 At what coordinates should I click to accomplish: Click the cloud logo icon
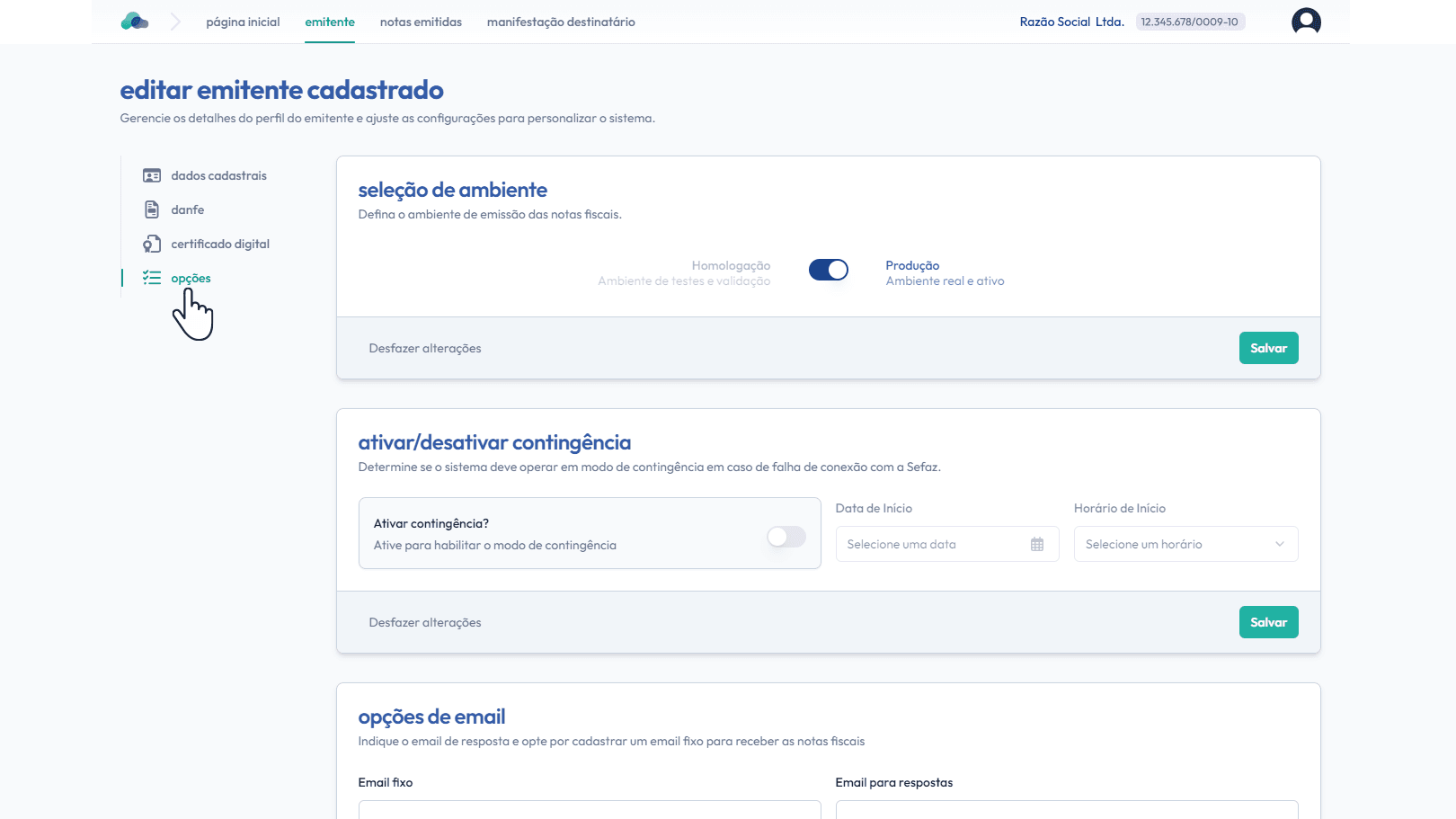pyautogui.click(x=135, y=22)
